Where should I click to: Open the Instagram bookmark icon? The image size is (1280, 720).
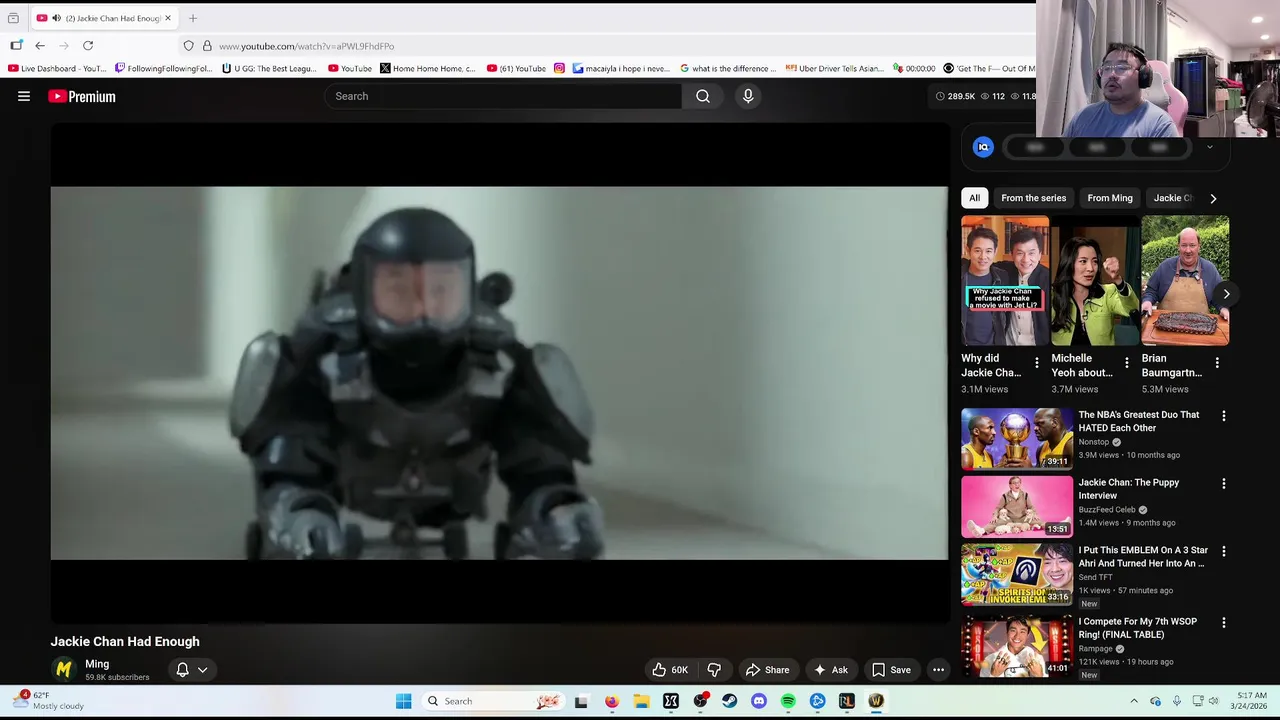[x=559, y=68]
